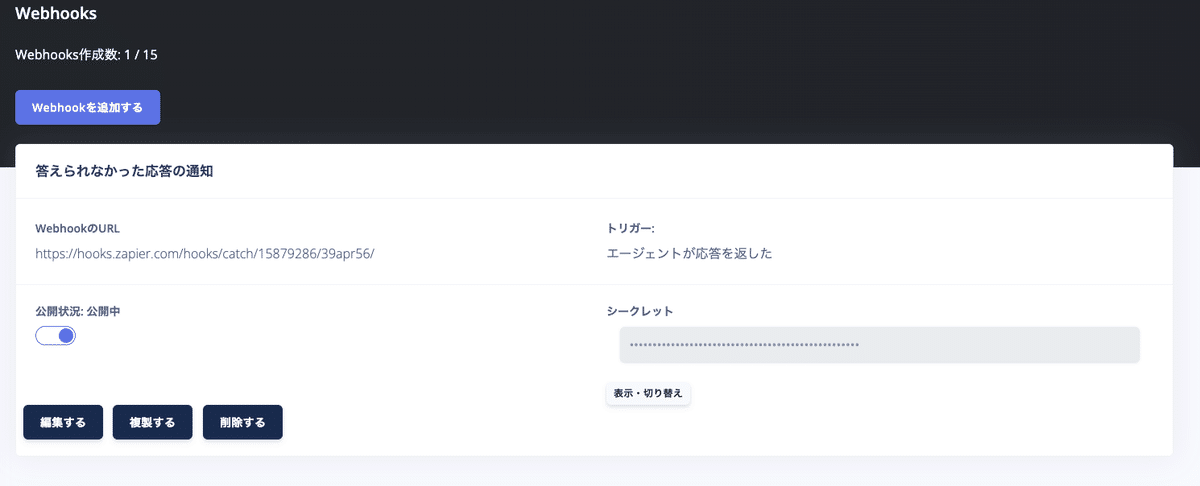Toggle the 公開状況 publish switch off
This screenshot has width=1200, height=486.
56,336
